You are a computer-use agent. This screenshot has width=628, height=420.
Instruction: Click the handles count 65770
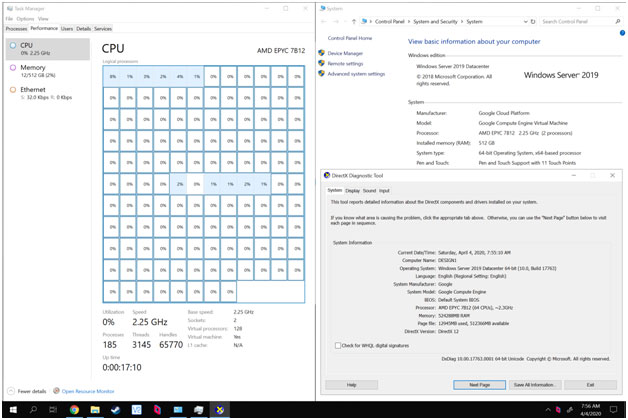171,345
